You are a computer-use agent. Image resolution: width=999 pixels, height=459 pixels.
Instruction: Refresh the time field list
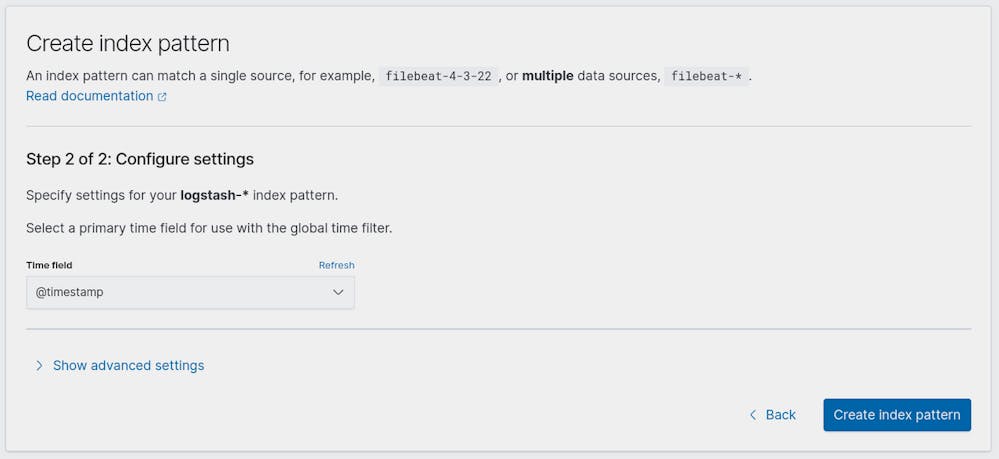click(x=336, y=265)
